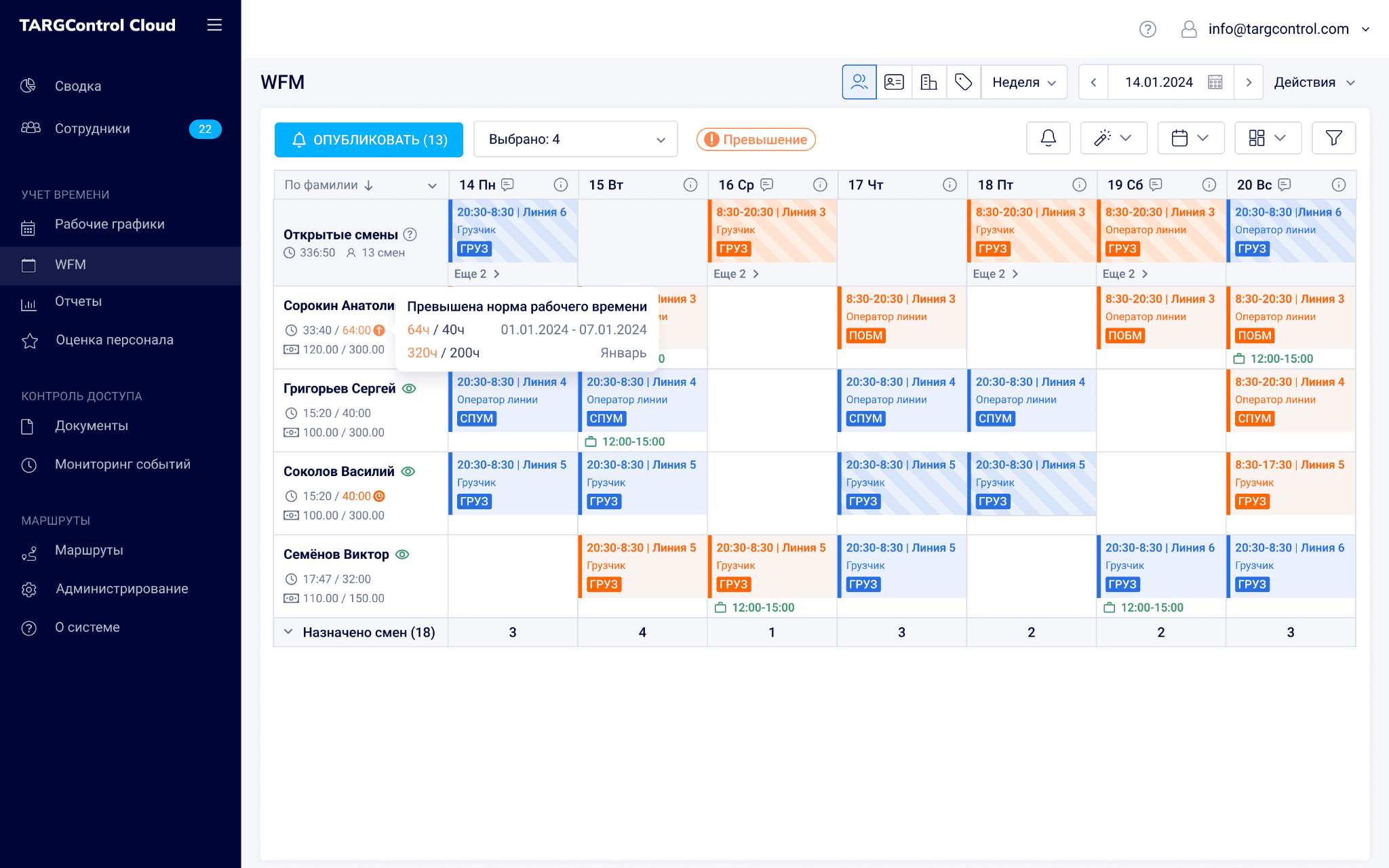Select the ID card view icon
The height and width of the screenshot is (868, 1389).
[x=894, y=82]
